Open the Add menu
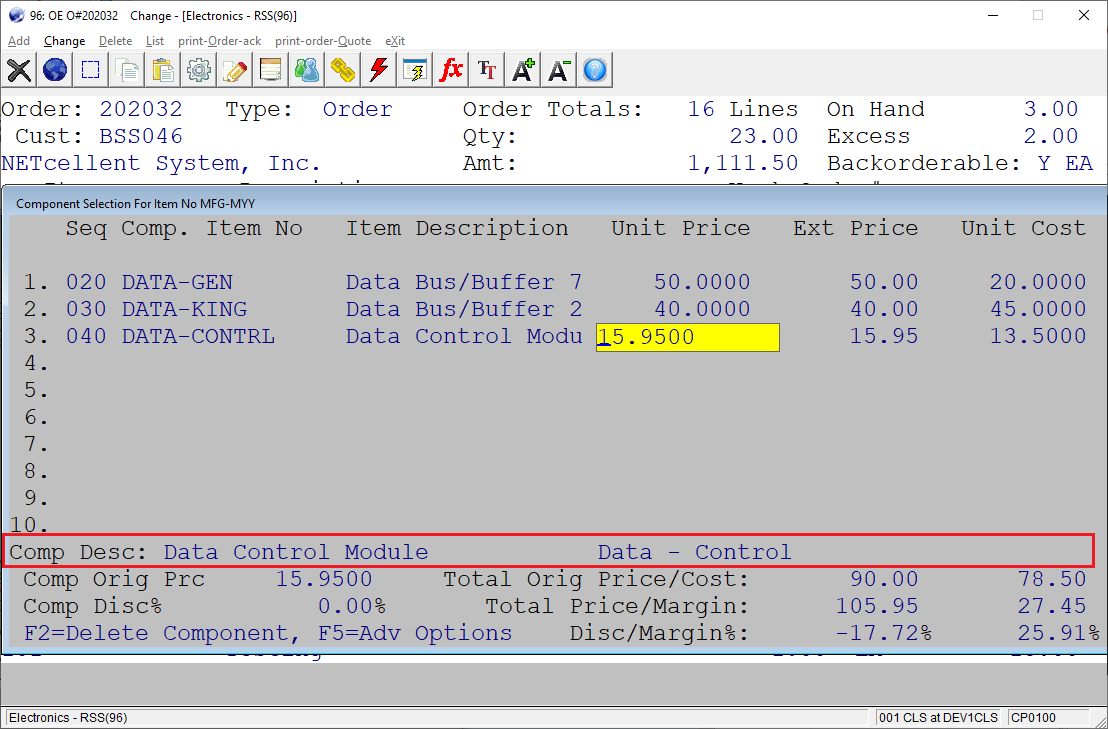Image resolution: width=1108 pixels, height=729 pixels. click(x=19, y=41)
